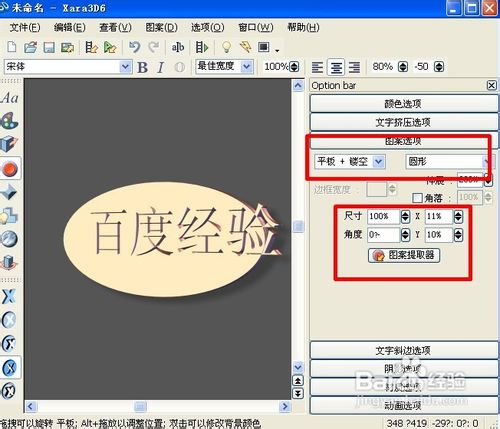The height and width of the screenshot is (429, 500).
Task: Click the X 11% input field
Action: tap(439, 217)
